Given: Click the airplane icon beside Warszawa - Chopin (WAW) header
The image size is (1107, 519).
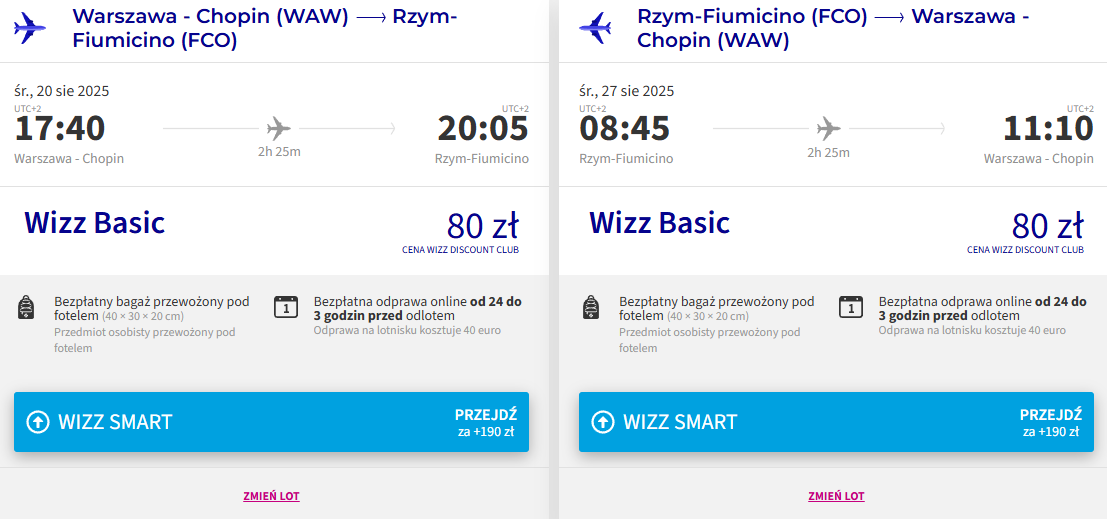Looking at the screenshot, I should point(30,28).
